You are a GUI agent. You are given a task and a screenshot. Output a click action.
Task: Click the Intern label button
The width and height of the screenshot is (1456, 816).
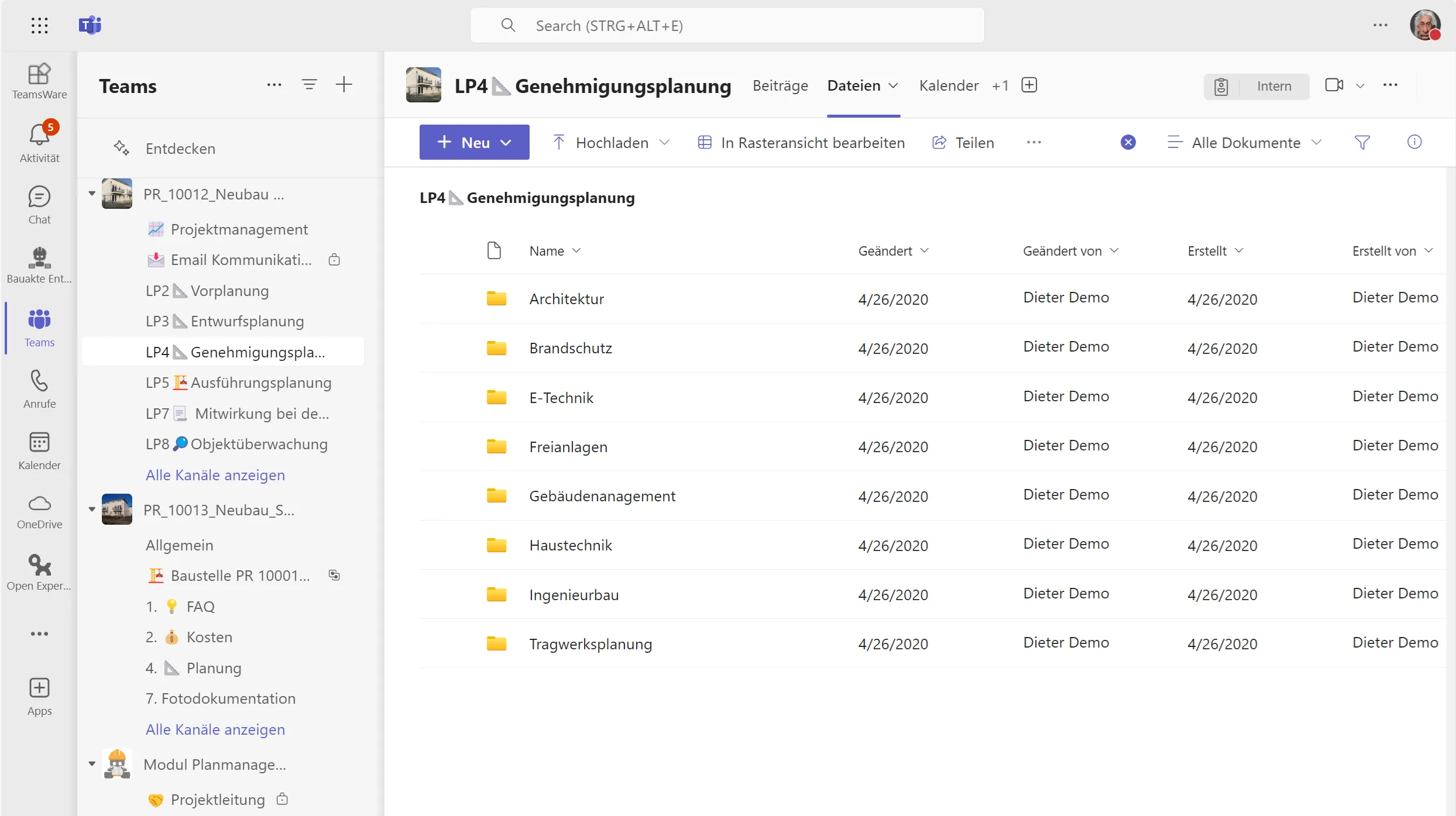coord(1256,86)
